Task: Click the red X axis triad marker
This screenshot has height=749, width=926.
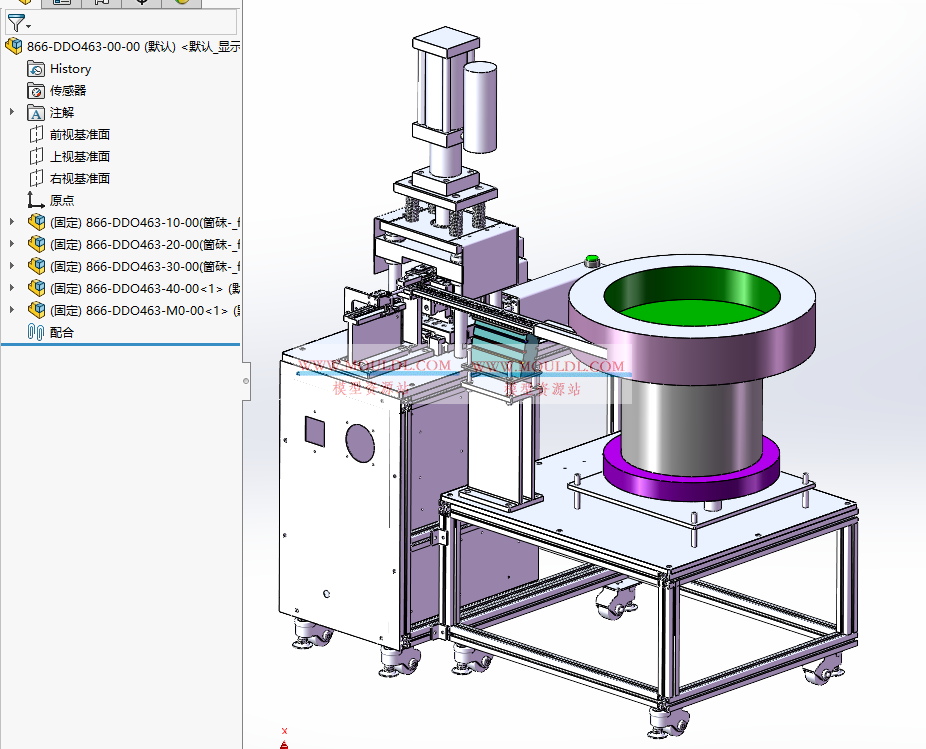Action: pyautogui.click(x=284, y=731)
